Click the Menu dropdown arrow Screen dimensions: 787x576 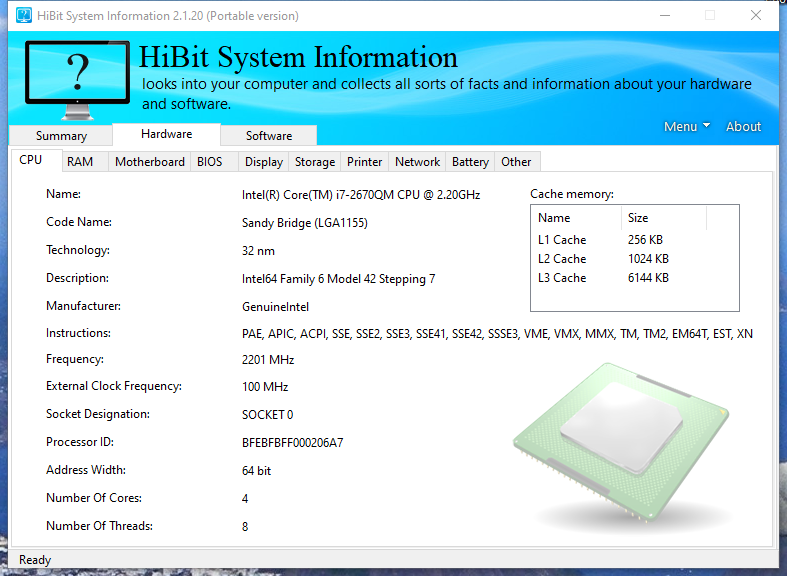point(706,125)
